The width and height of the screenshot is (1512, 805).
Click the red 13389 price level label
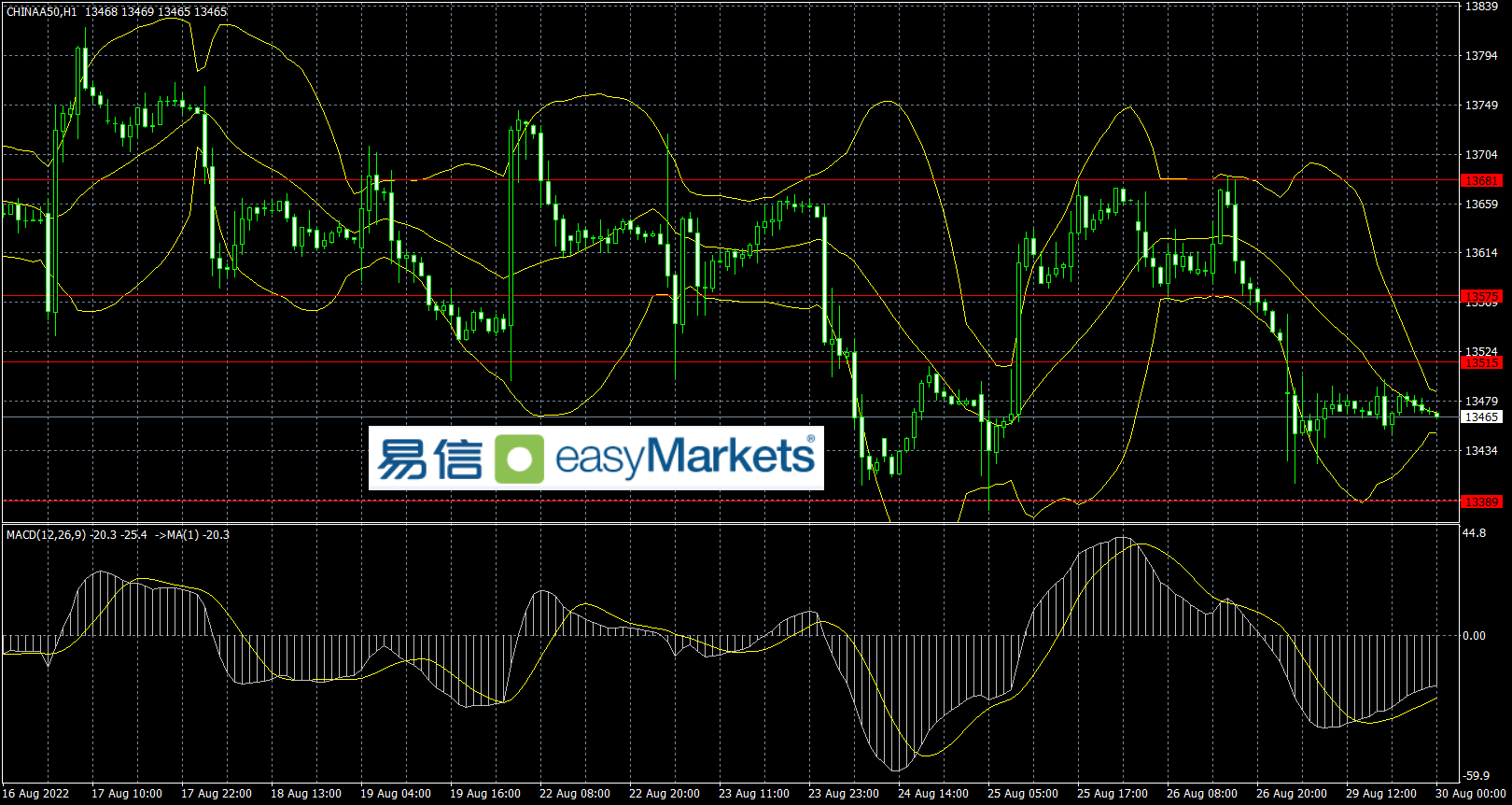coord(1481,501)
